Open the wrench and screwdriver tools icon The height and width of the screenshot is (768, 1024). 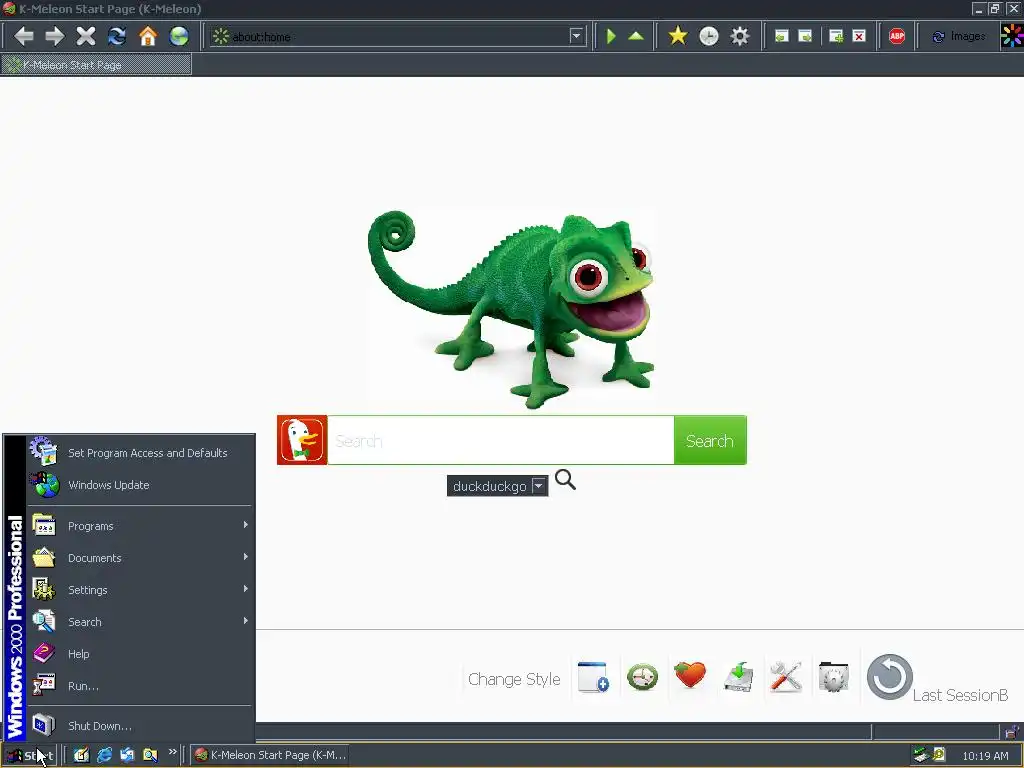tap(786, 677)
